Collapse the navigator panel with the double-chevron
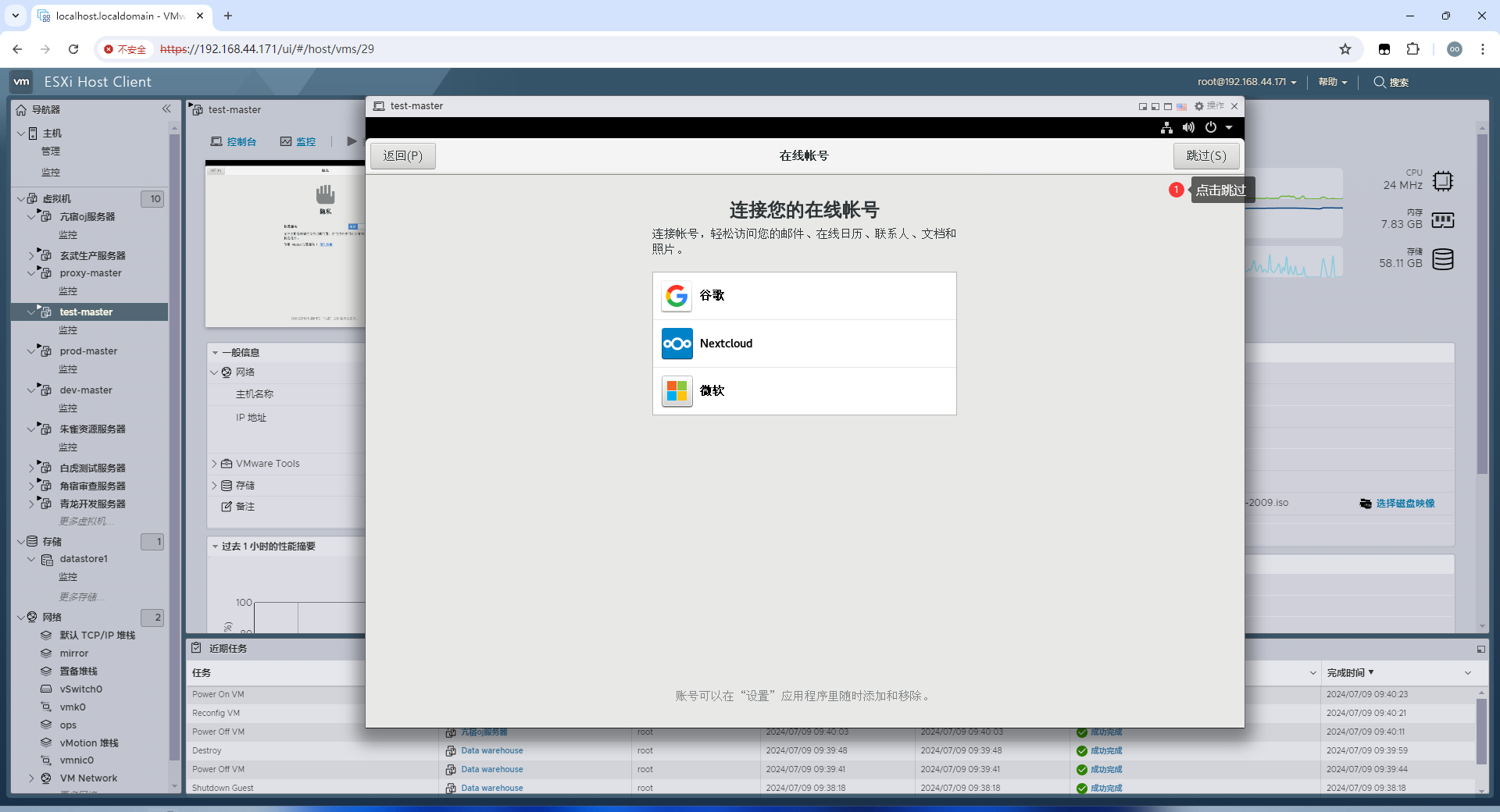This screenshot has width=1500, height=812. point(166,109)
